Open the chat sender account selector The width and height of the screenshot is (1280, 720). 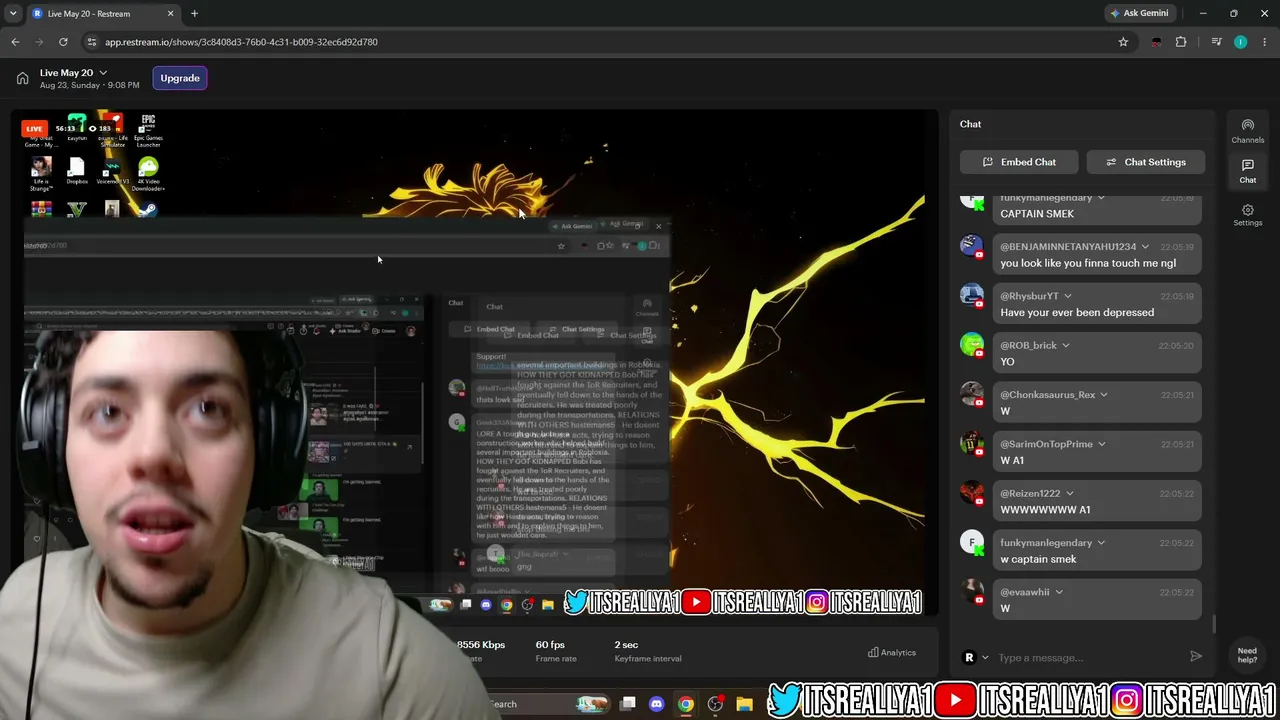point(975,657)
